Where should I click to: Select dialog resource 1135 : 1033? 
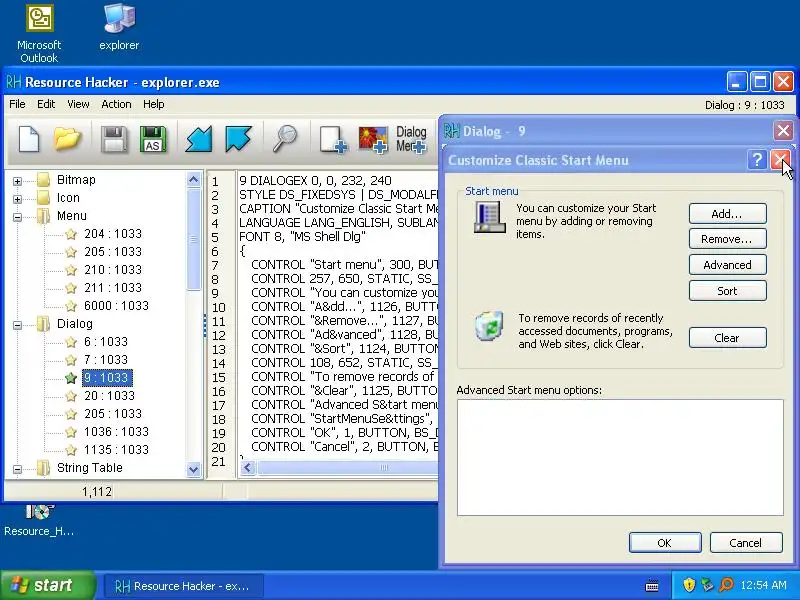click(116, 450)
